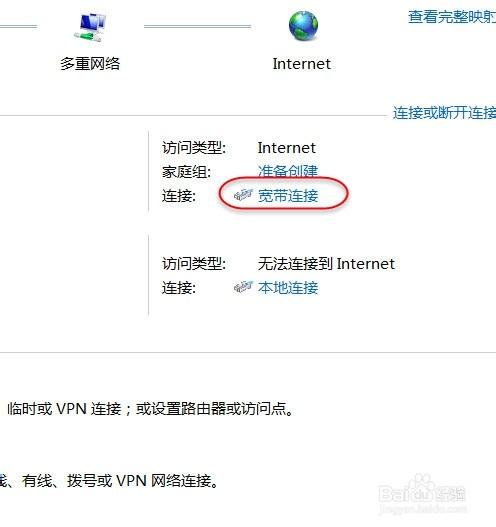Open the 准备创建 homegroup link

(x=288, y=171)
